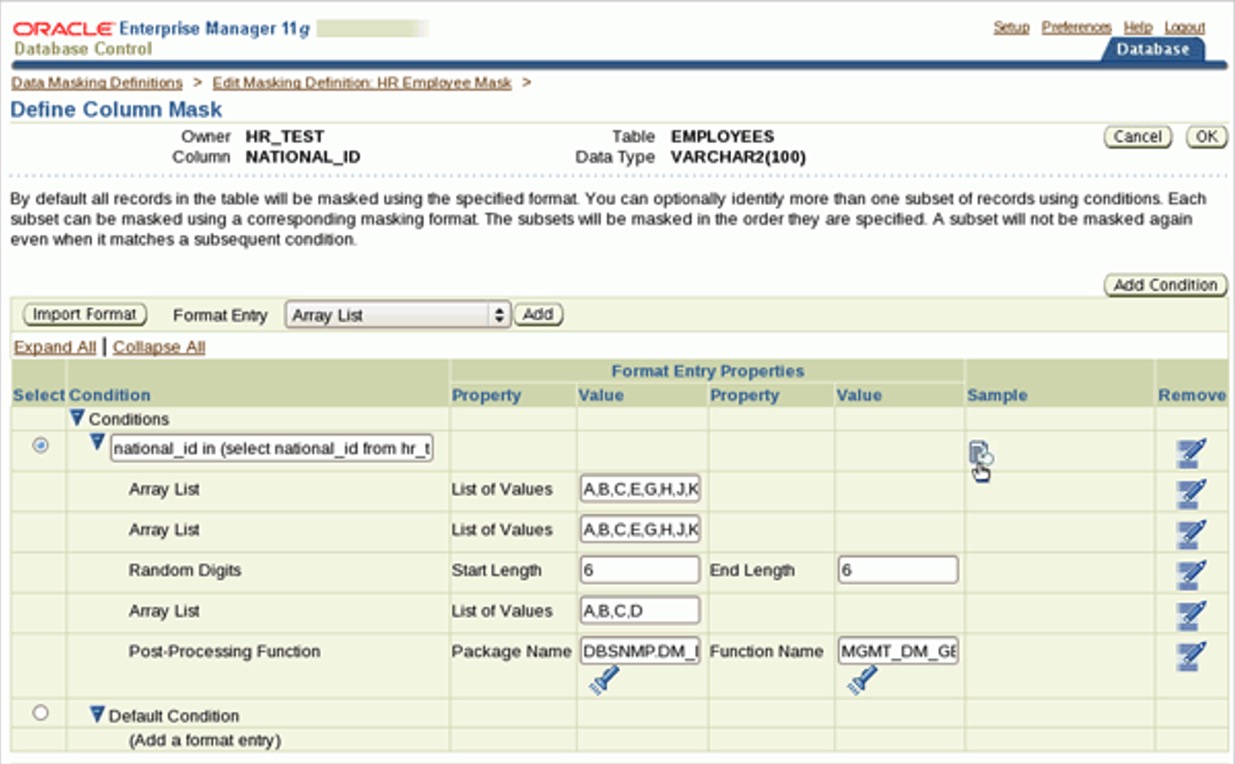Click Add next to Format Entry
Screen dimensions: 1235x764
[538, 314]
